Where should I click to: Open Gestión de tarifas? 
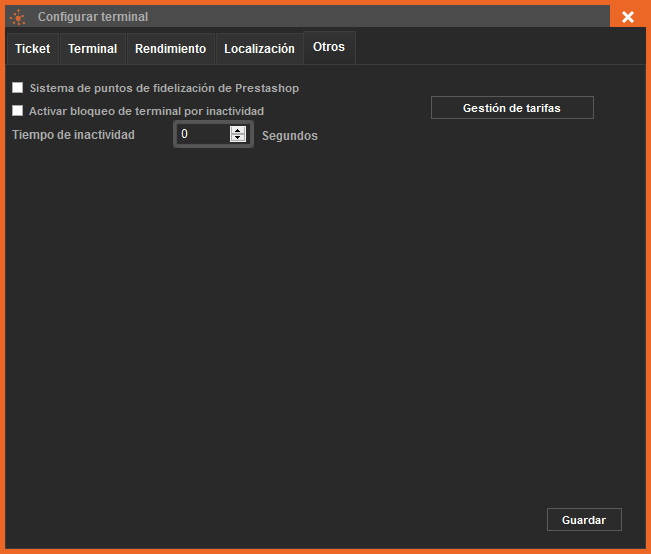click(512, 108)
